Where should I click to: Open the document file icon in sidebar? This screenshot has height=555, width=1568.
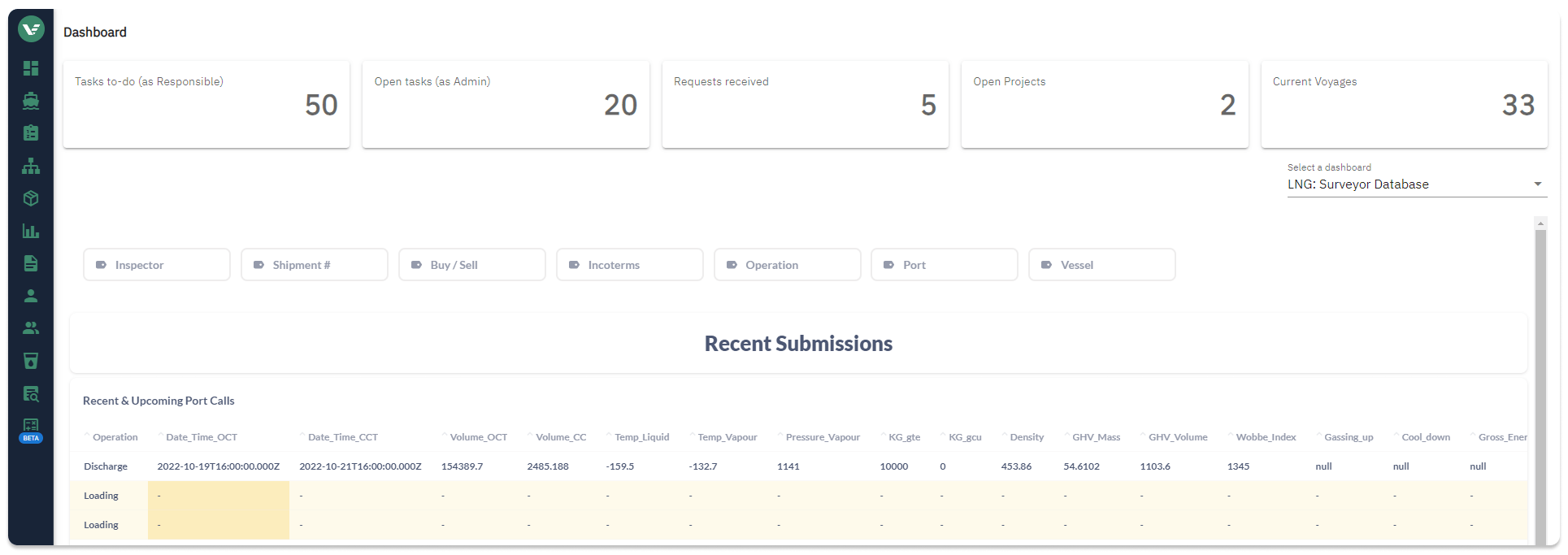(x=31, y=263)
